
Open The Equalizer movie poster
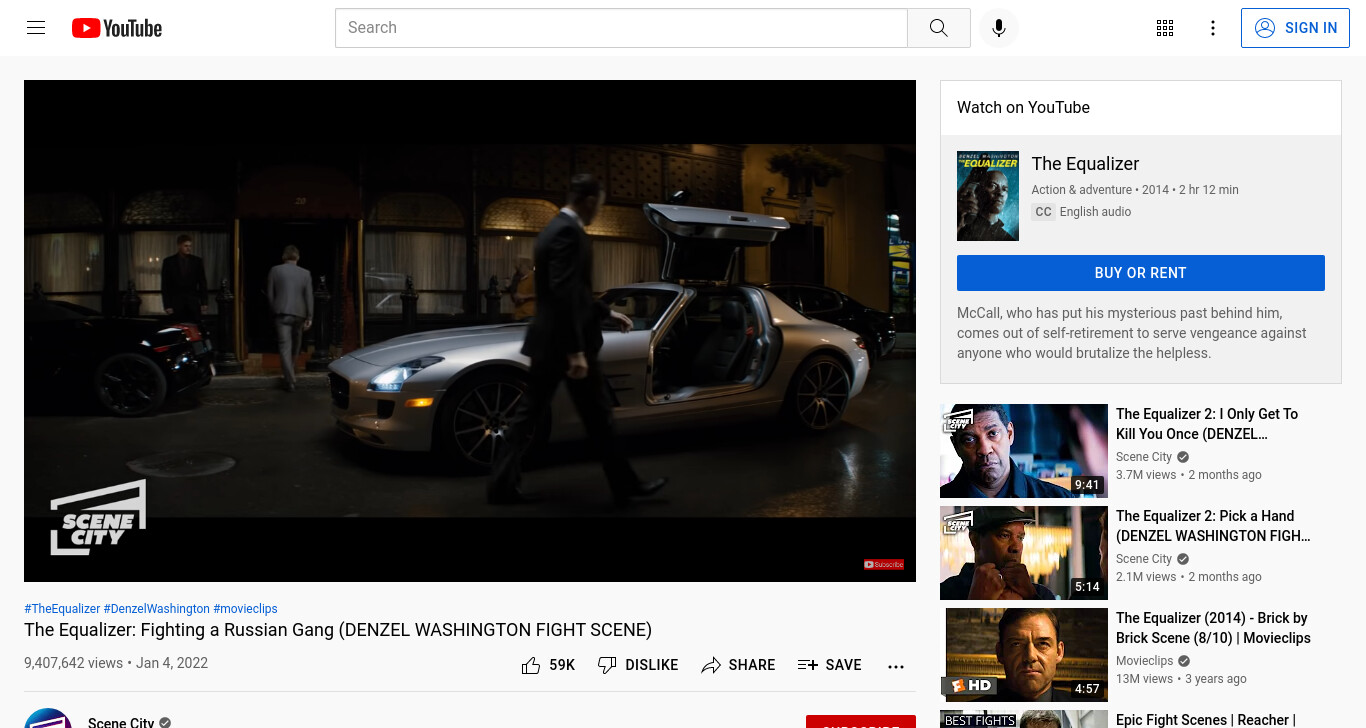(988, 196)
